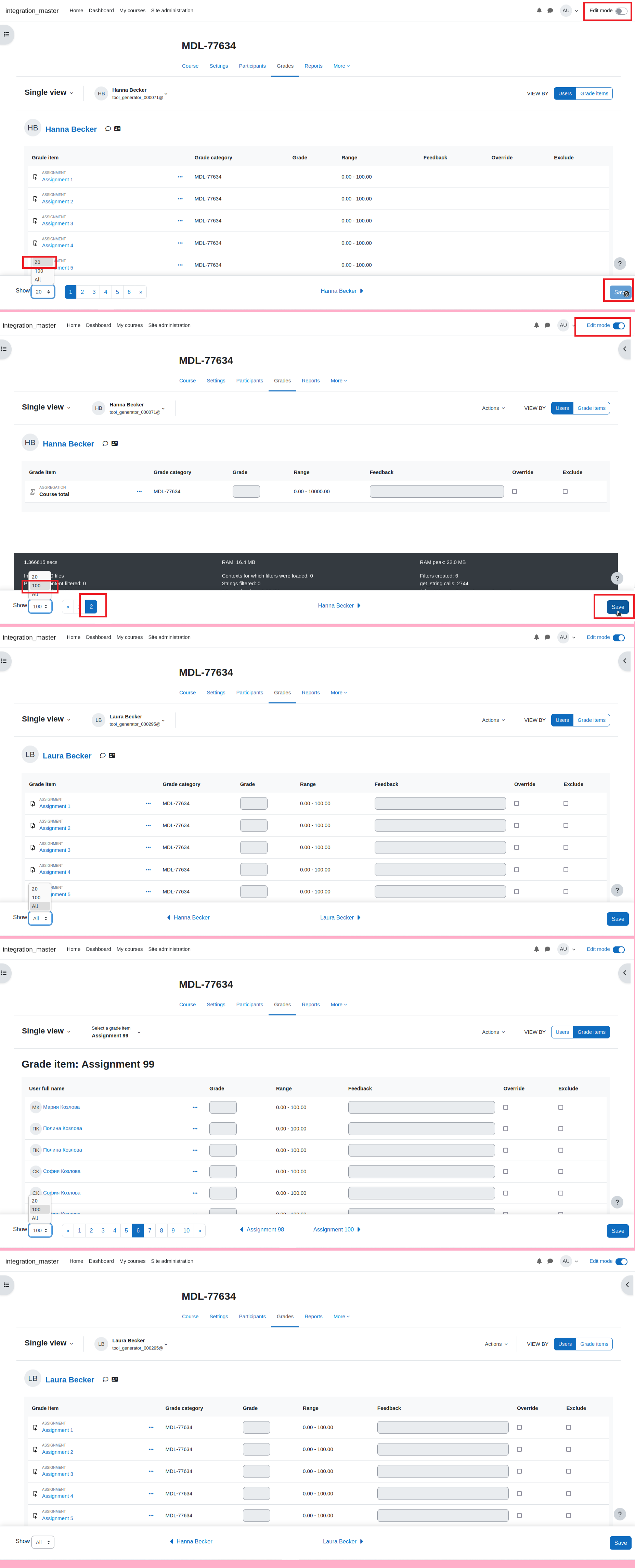
Task: Open course index drawer on the Edit-mode-off page
Action: click(x=6, y=34)
